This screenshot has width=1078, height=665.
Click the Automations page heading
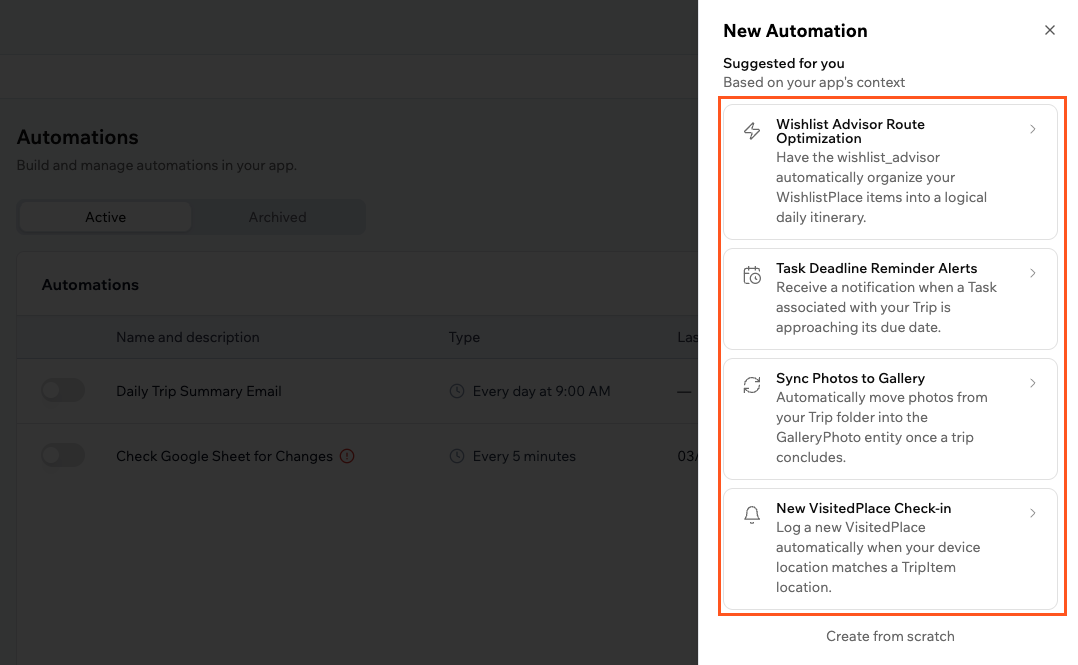(x=78, y=138)
